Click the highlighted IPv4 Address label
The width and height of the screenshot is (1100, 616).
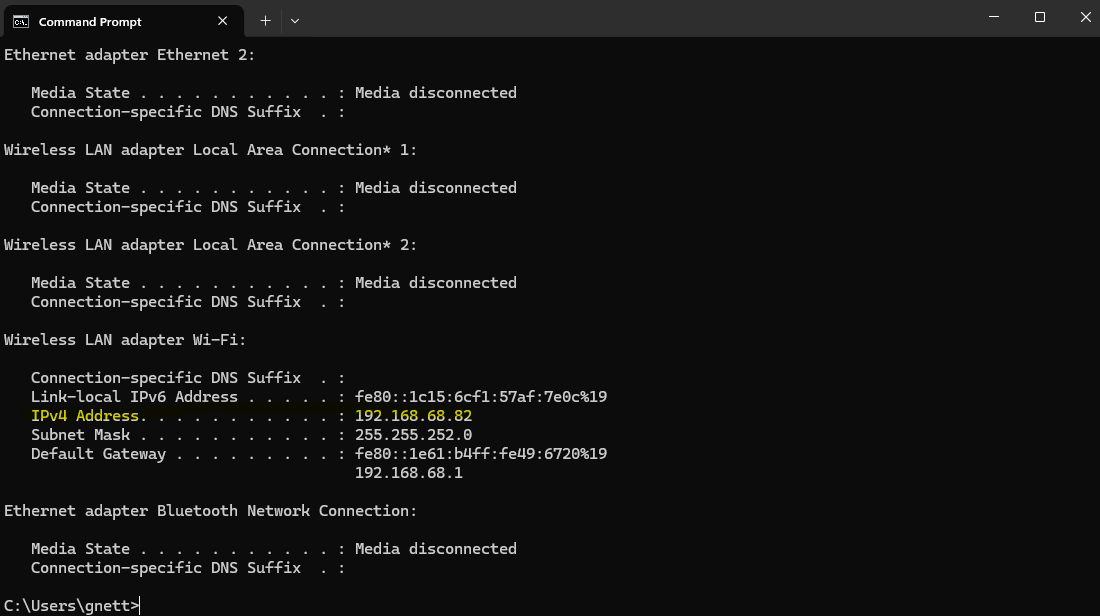(85, 416)
